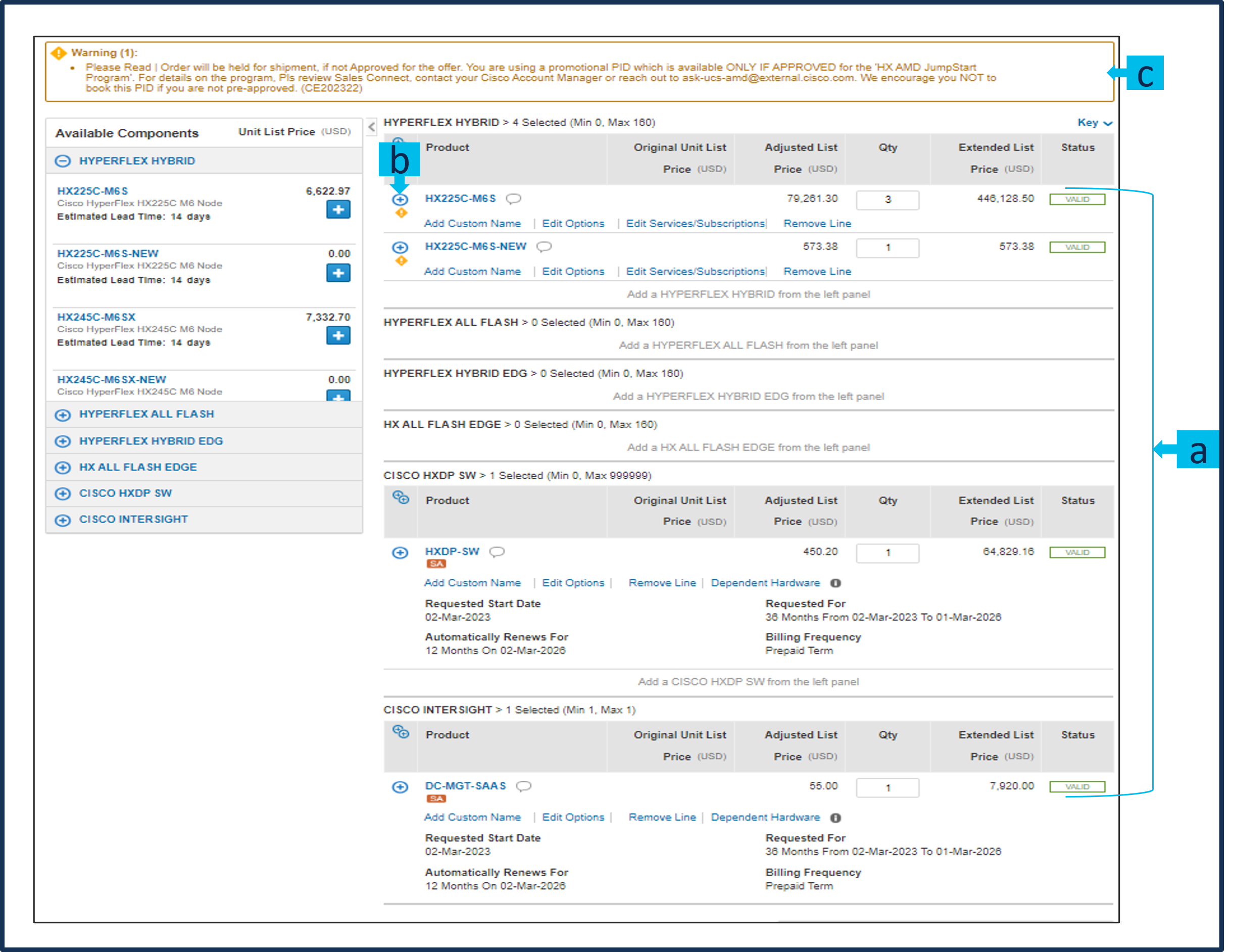Add HX245C-M6SX with the plus button
This screenshot has height=952, width=1234.
(x=338, y=336)
